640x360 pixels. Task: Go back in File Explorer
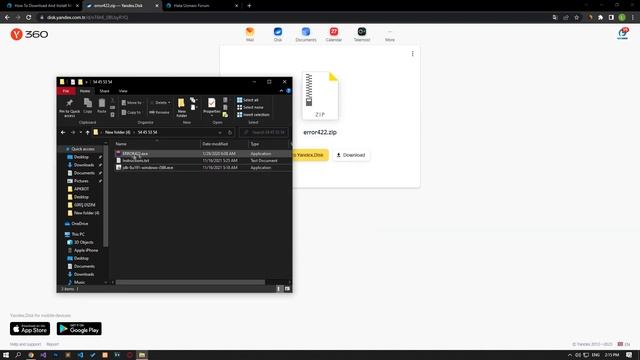tap(63, 132)
